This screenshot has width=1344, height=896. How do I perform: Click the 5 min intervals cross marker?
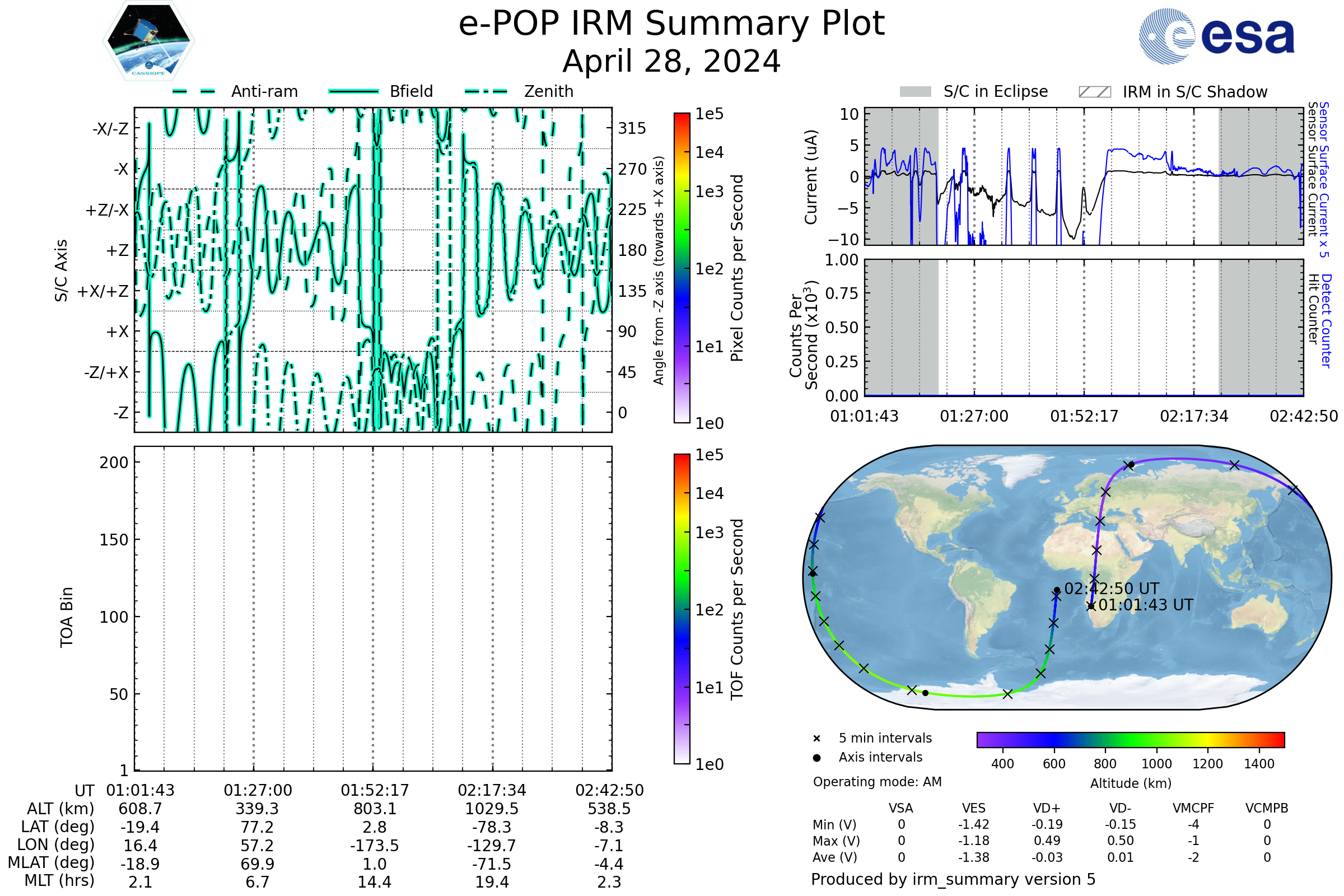coord(816,739)
